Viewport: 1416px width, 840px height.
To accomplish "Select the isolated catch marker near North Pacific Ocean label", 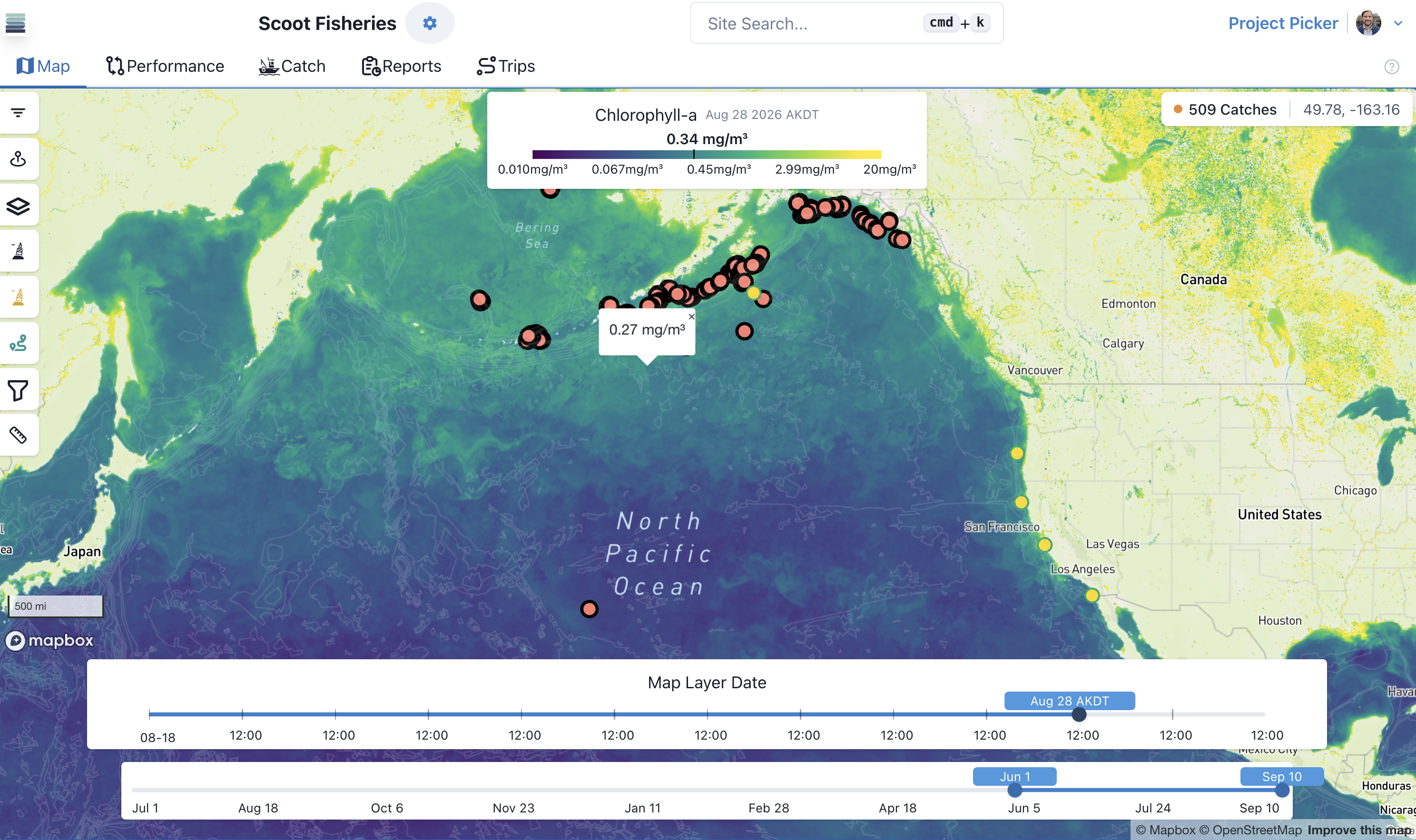I will click(x=590, y=609).
